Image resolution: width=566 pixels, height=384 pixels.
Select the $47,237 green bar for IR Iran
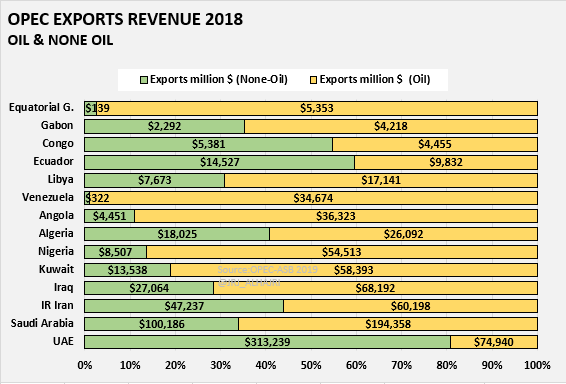[184, 306]
